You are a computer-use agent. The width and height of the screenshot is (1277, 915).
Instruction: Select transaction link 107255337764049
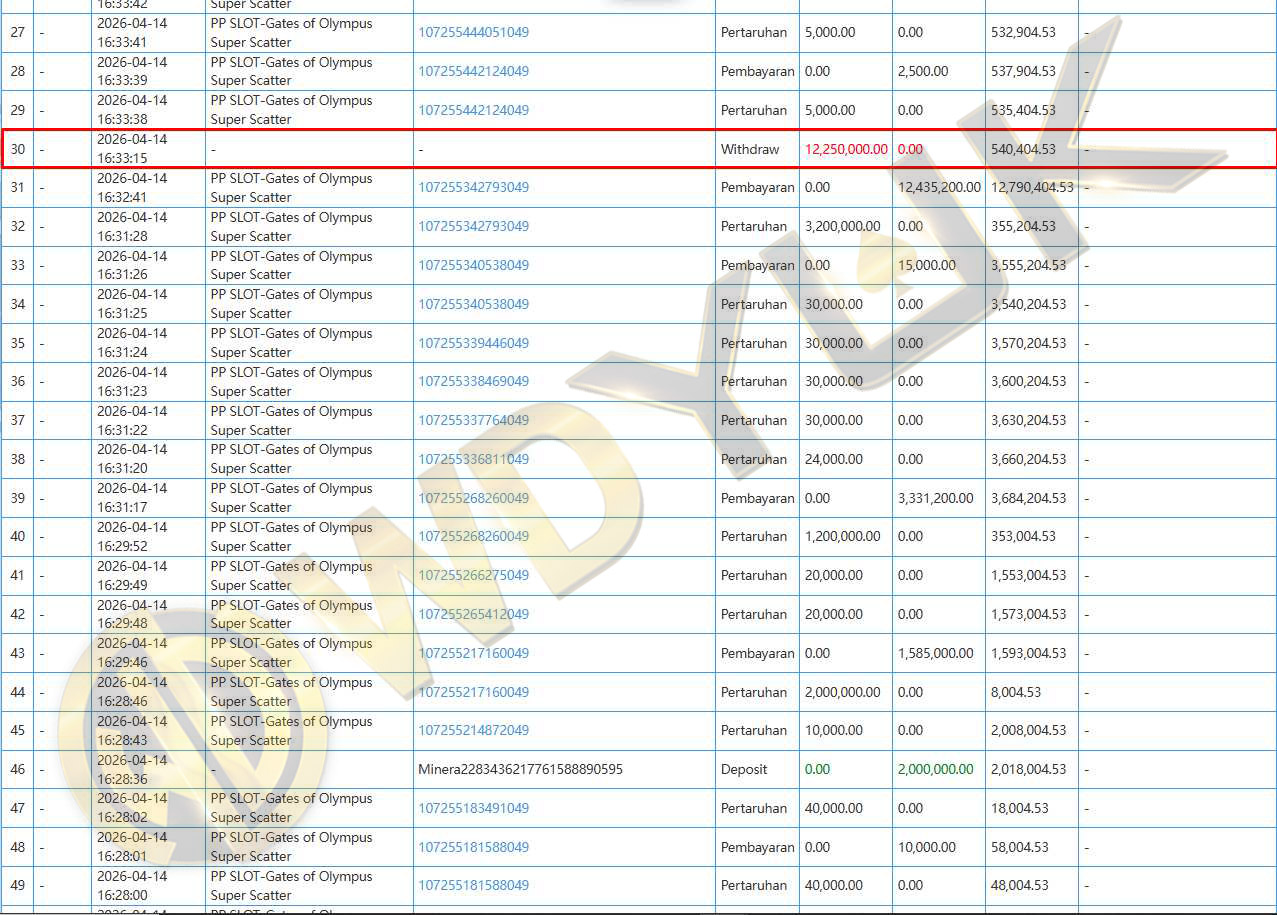(x=473, y=420)
